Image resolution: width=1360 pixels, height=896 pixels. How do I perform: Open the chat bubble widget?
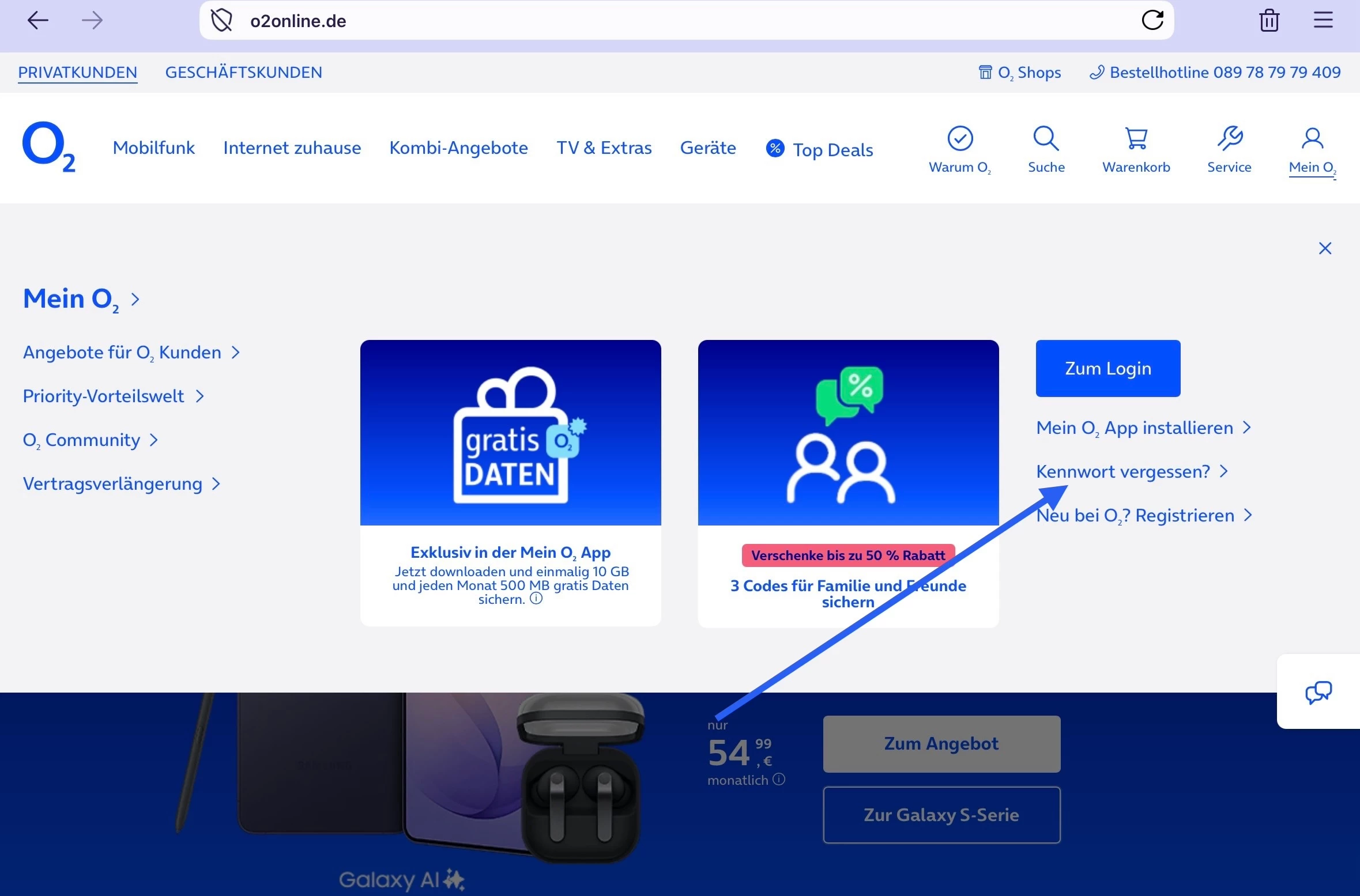click(1318, 692)
